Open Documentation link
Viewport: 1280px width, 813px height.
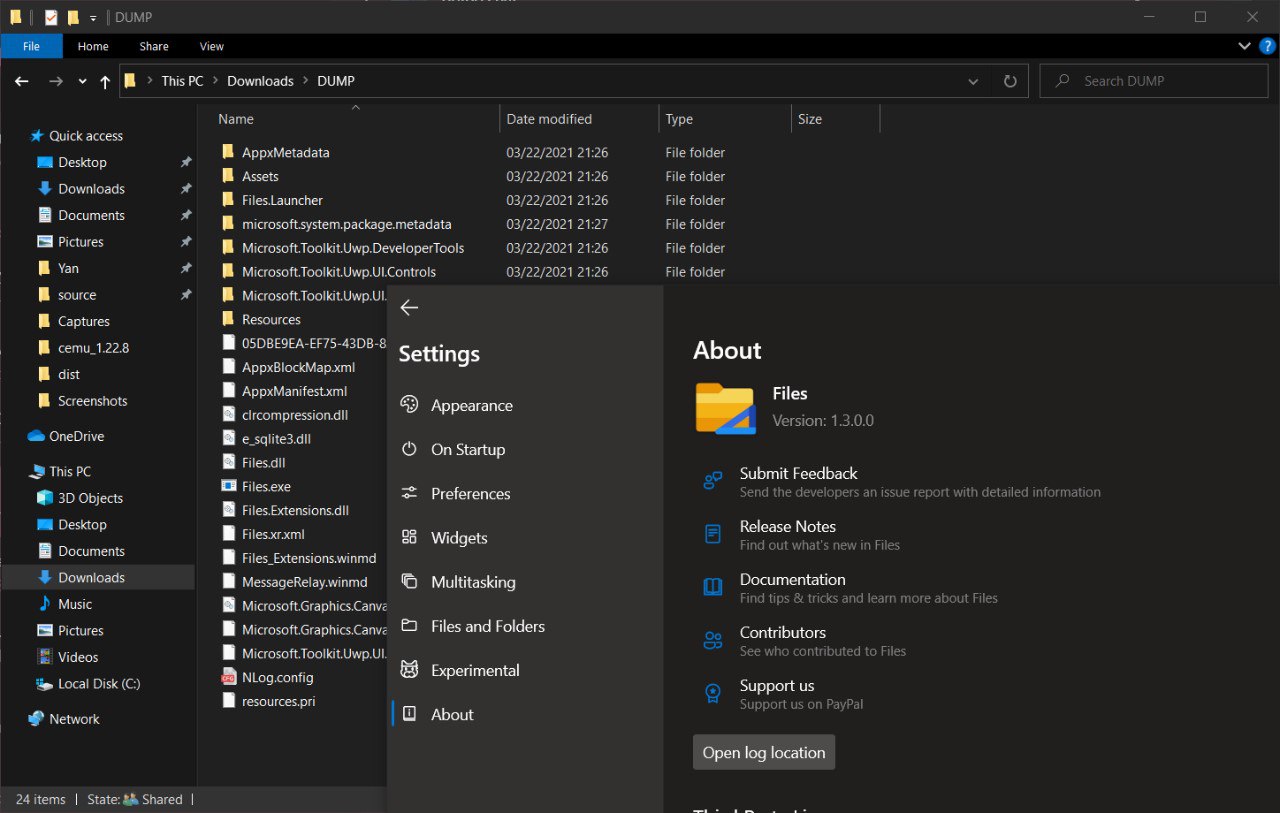[793, 579]
